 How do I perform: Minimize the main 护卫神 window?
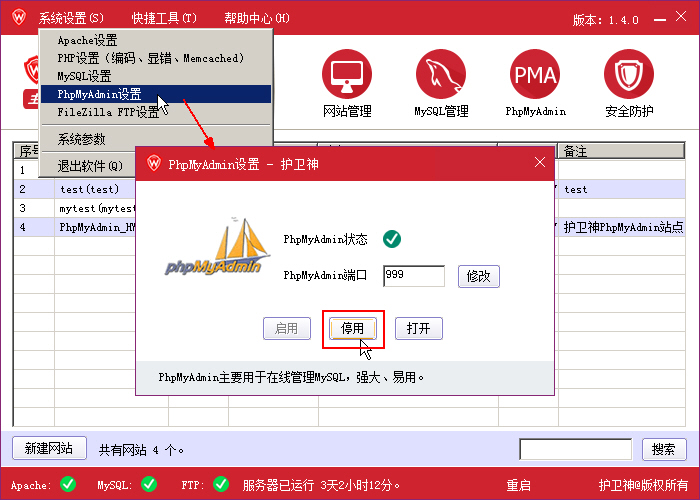coord(660,19)
